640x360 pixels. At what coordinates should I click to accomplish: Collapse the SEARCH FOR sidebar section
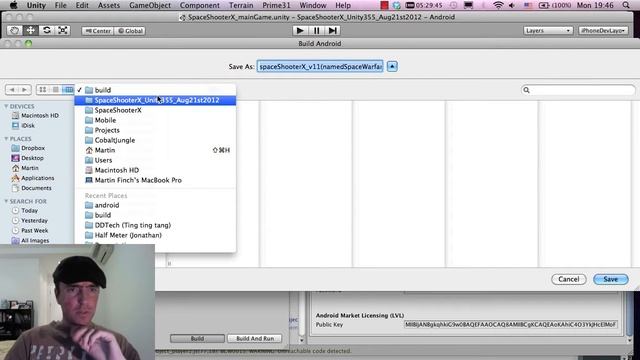(x=6, y=201)
